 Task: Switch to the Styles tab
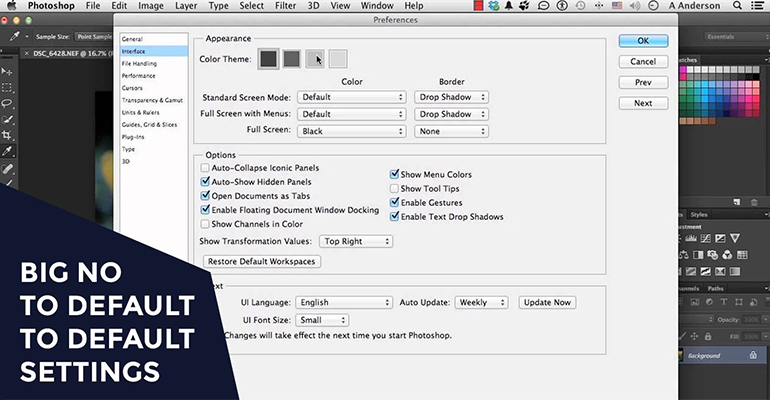(x=699, y=214)
